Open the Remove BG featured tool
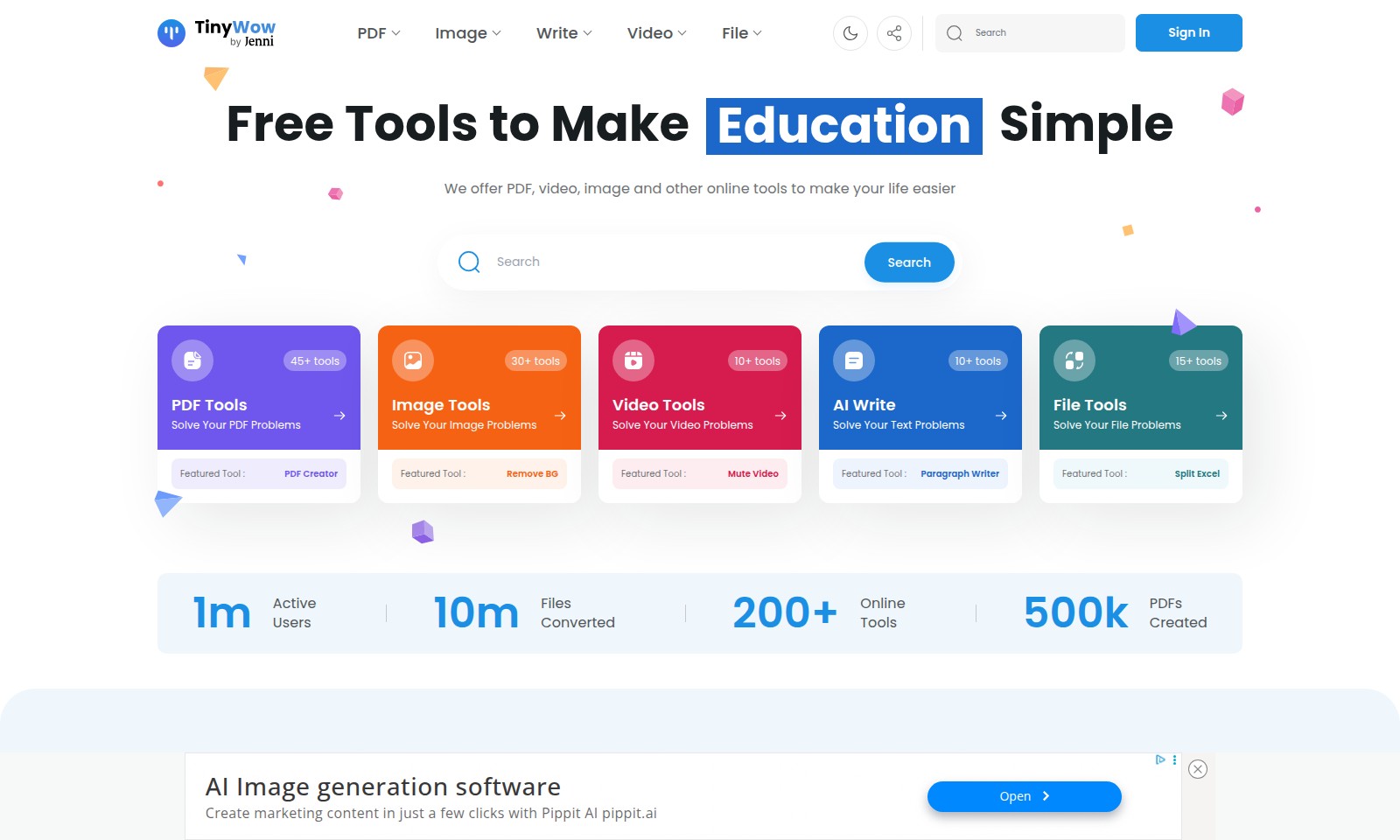The image size is (1400, 840). (532, 473)
